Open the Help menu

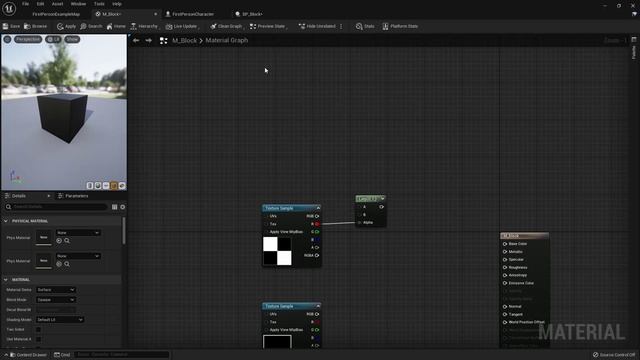point(117,4)
